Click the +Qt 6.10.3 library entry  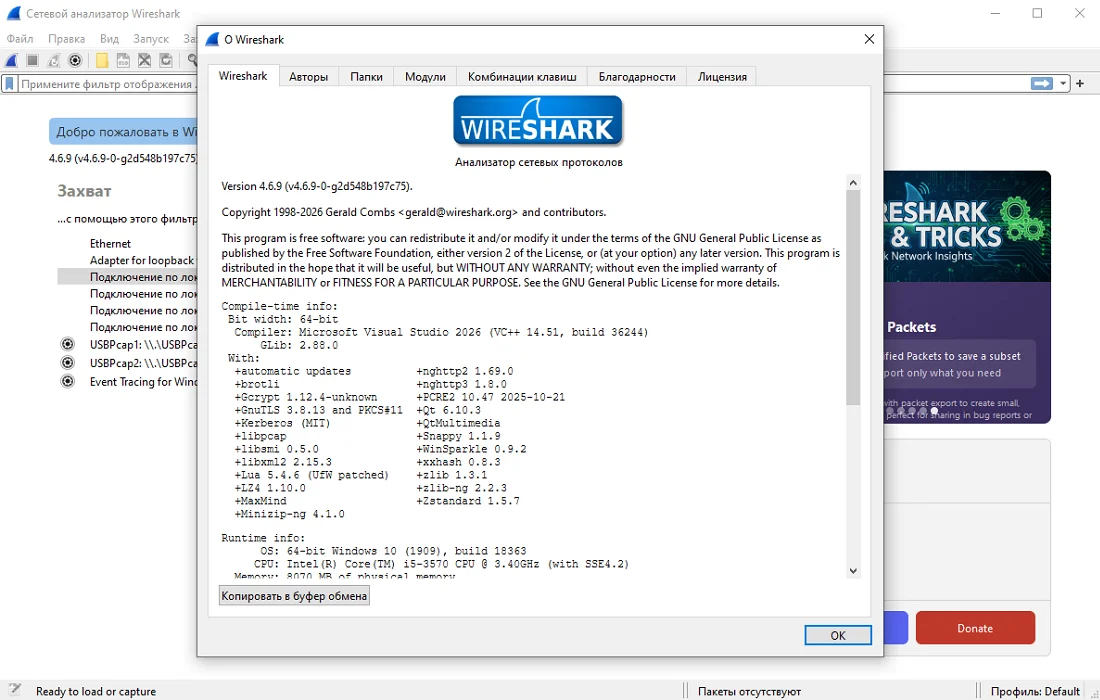(448, 410)
